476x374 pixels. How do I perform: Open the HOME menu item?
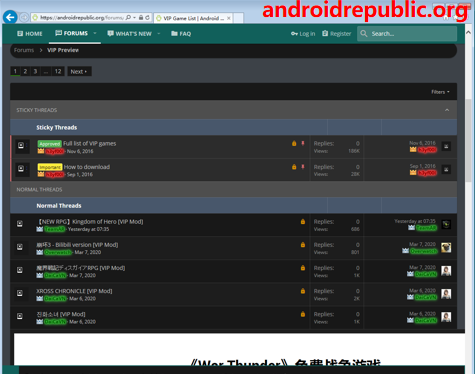(30, 34)
